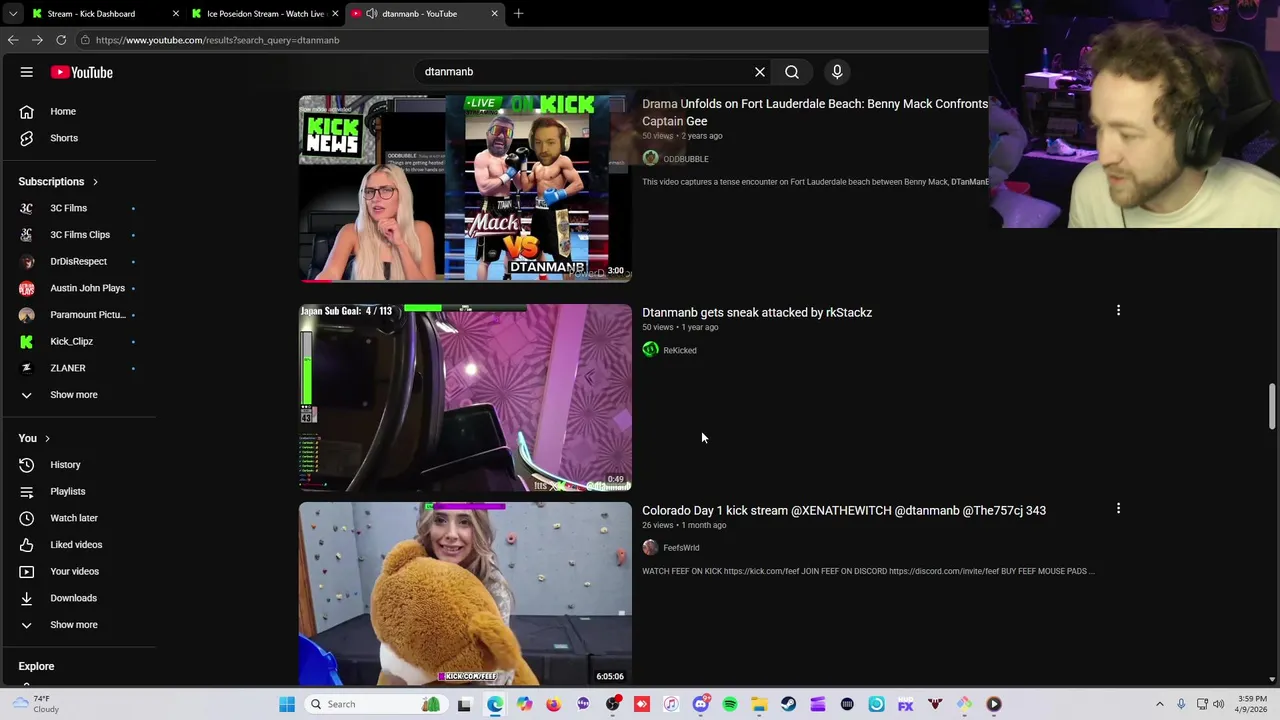The image size is (1280, 720).
Task: Go back in the browser
Action: [13, 40]
